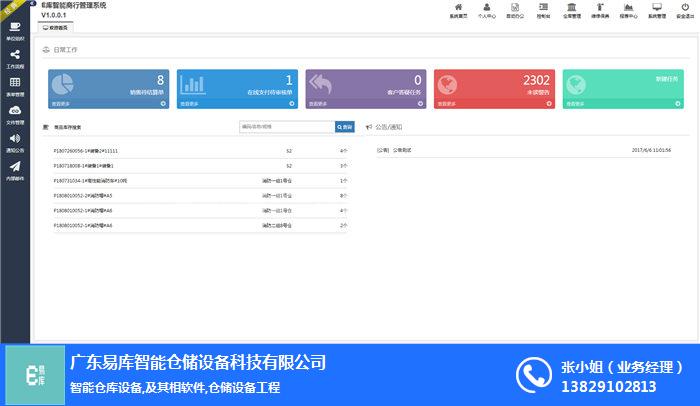Click the power icon to log out
Viewport: 700px width, 406px height.
click(x=685, y=7)
